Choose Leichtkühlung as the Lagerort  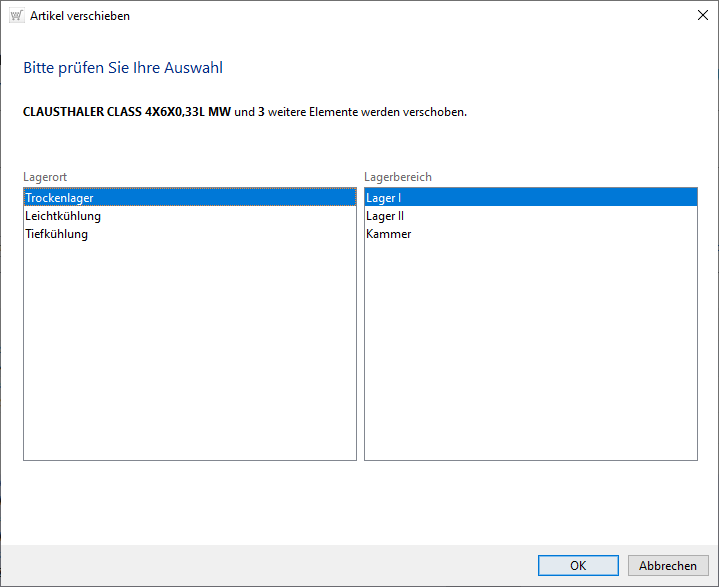[x=63, y=216]
